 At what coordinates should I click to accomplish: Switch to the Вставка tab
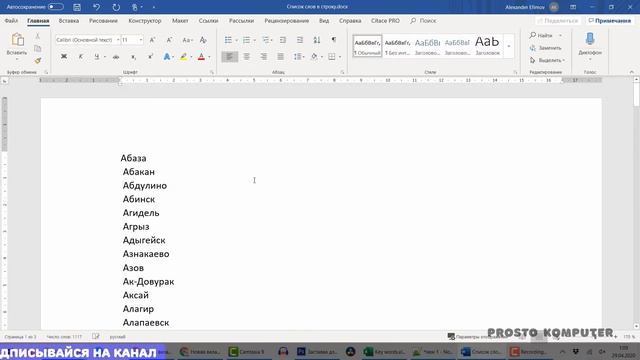(69, 20)
